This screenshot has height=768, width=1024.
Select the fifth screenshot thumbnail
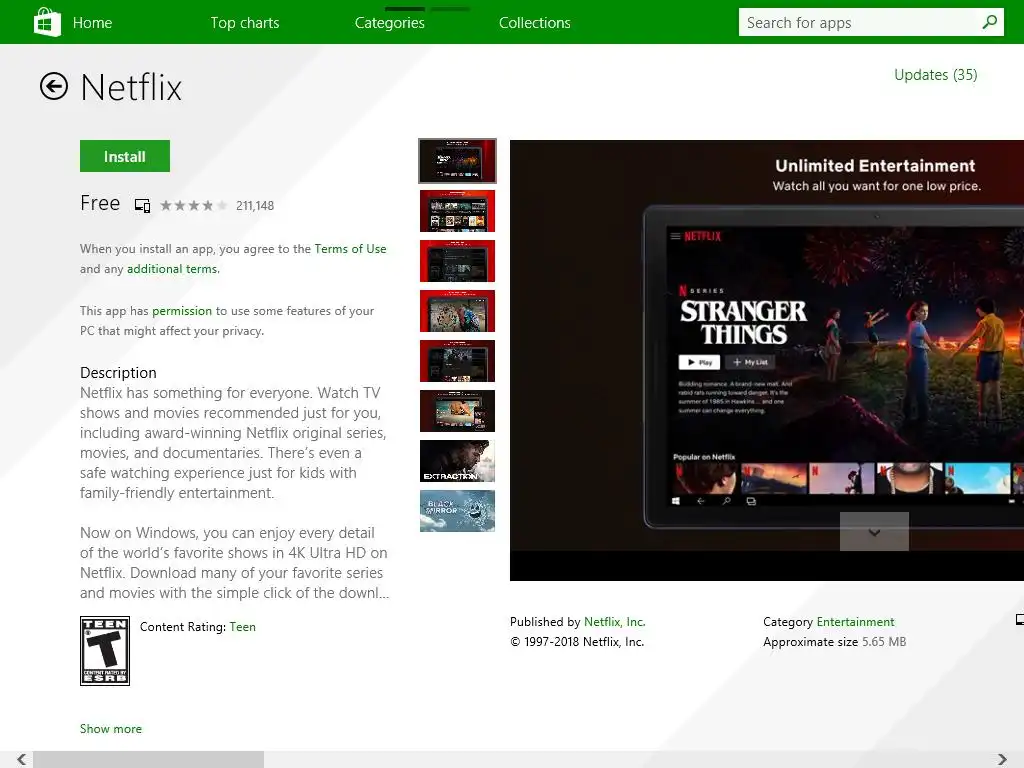457,361
